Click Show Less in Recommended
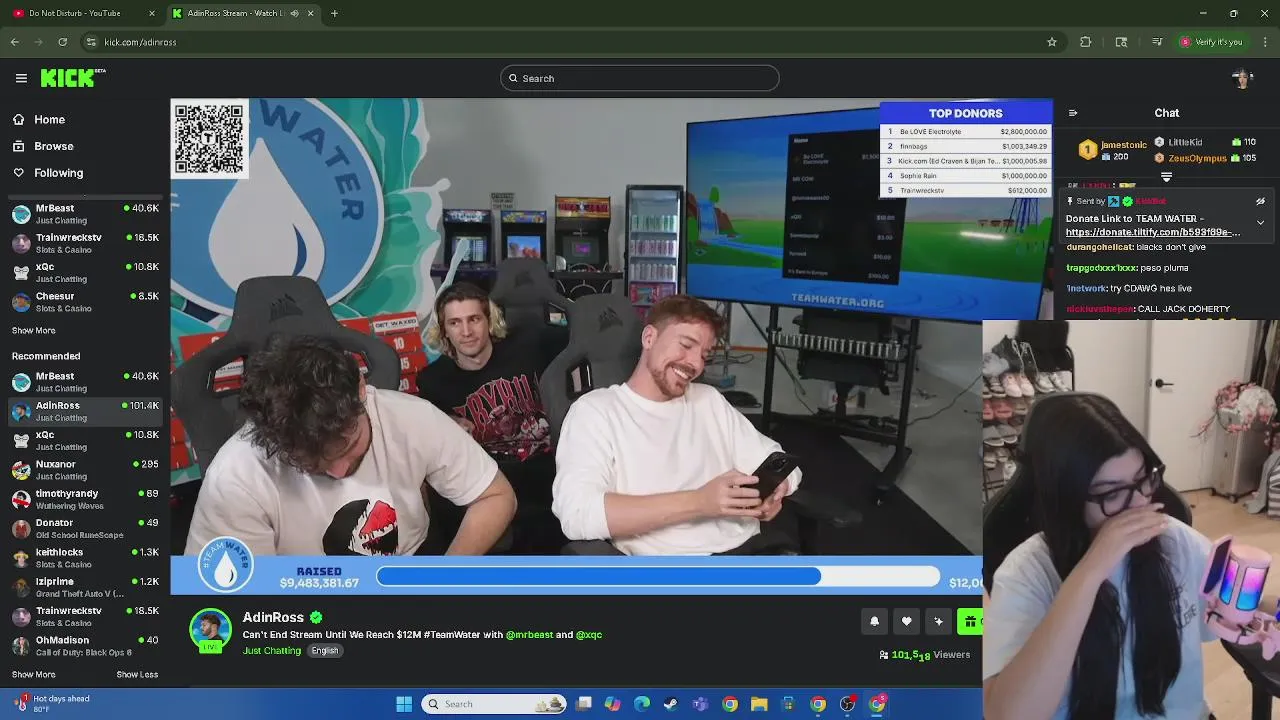Image resolution: width=1280 pixels, height=720 pixels. [137, 674]
